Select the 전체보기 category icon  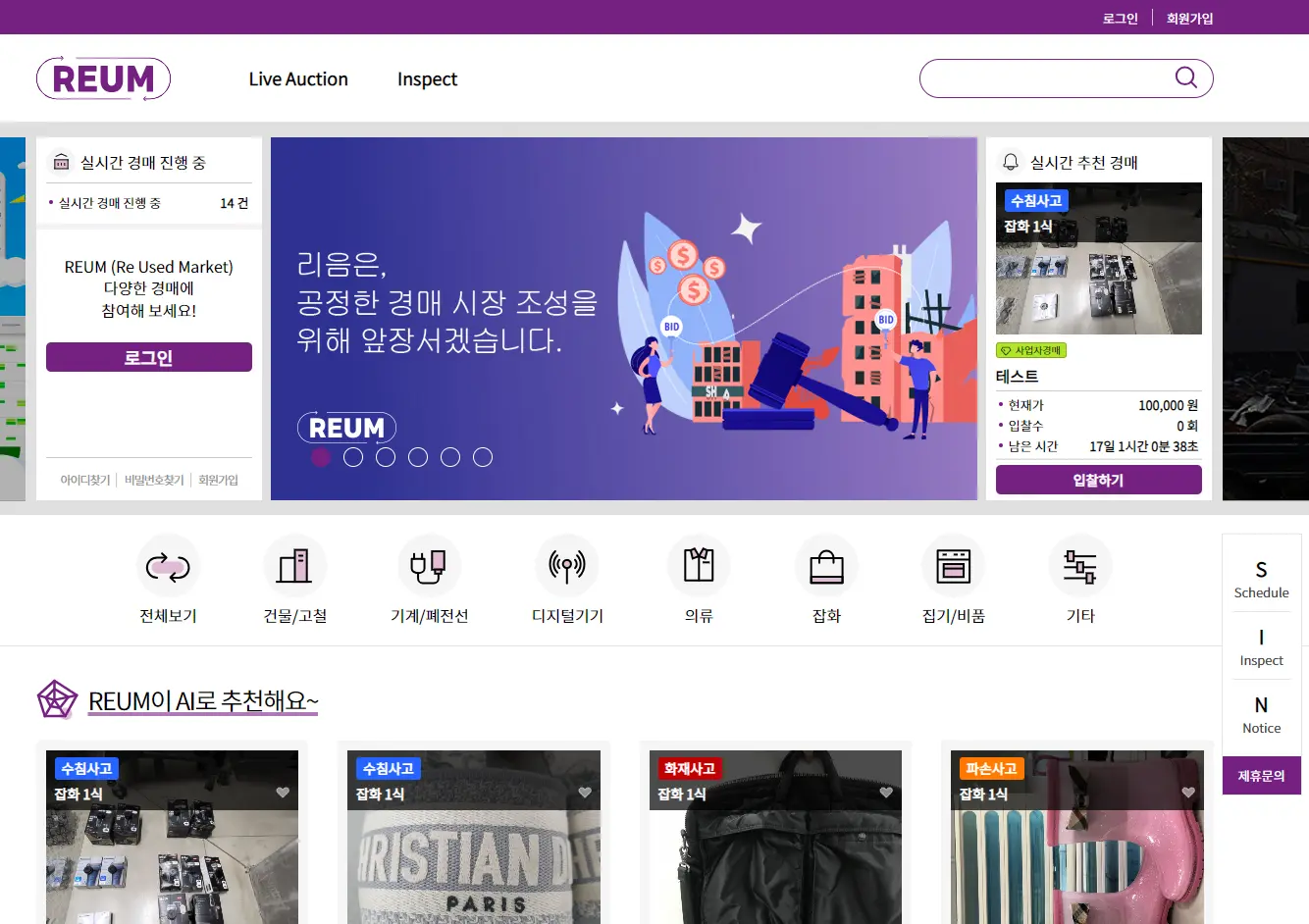pyautogui.click(x=168, y=567)
